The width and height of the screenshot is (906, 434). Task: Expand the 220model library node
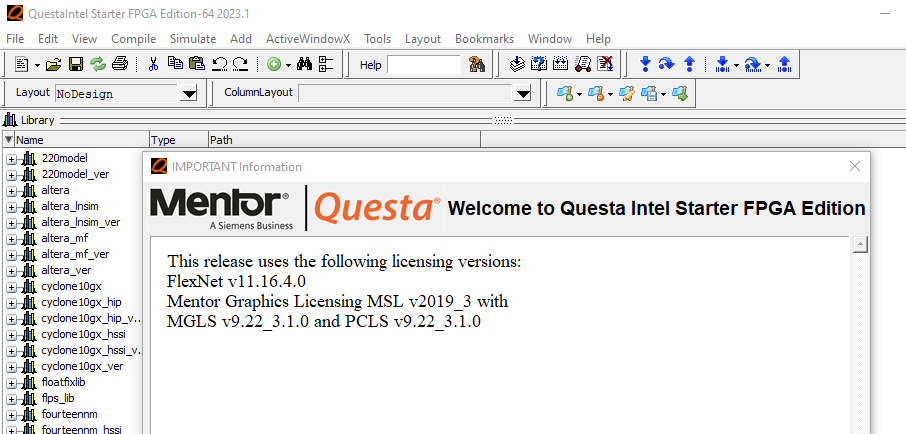(x=11, y=159)
